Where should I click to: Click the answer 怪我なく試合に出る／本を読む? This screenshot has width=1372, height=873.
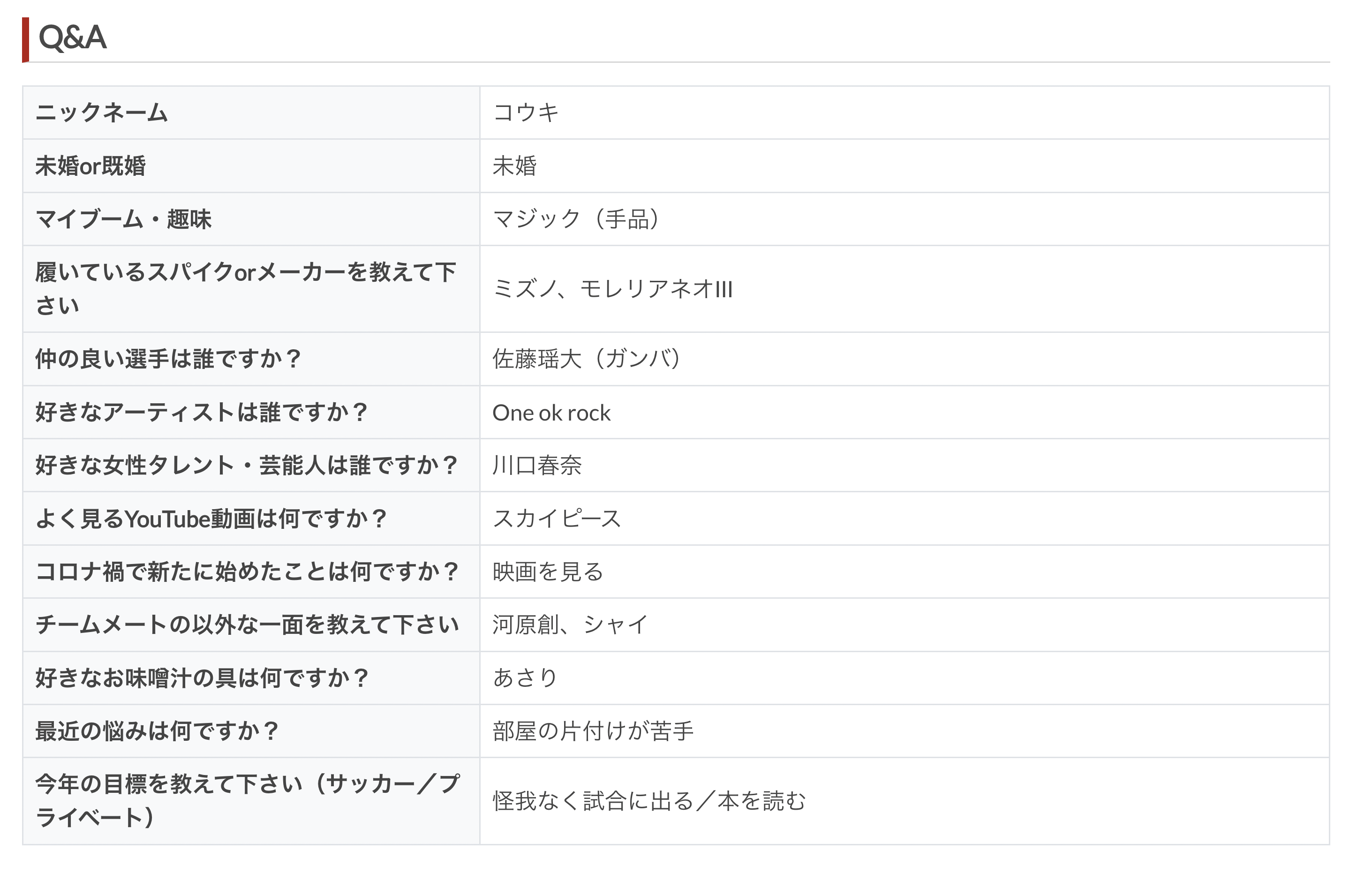click(649, 801)
